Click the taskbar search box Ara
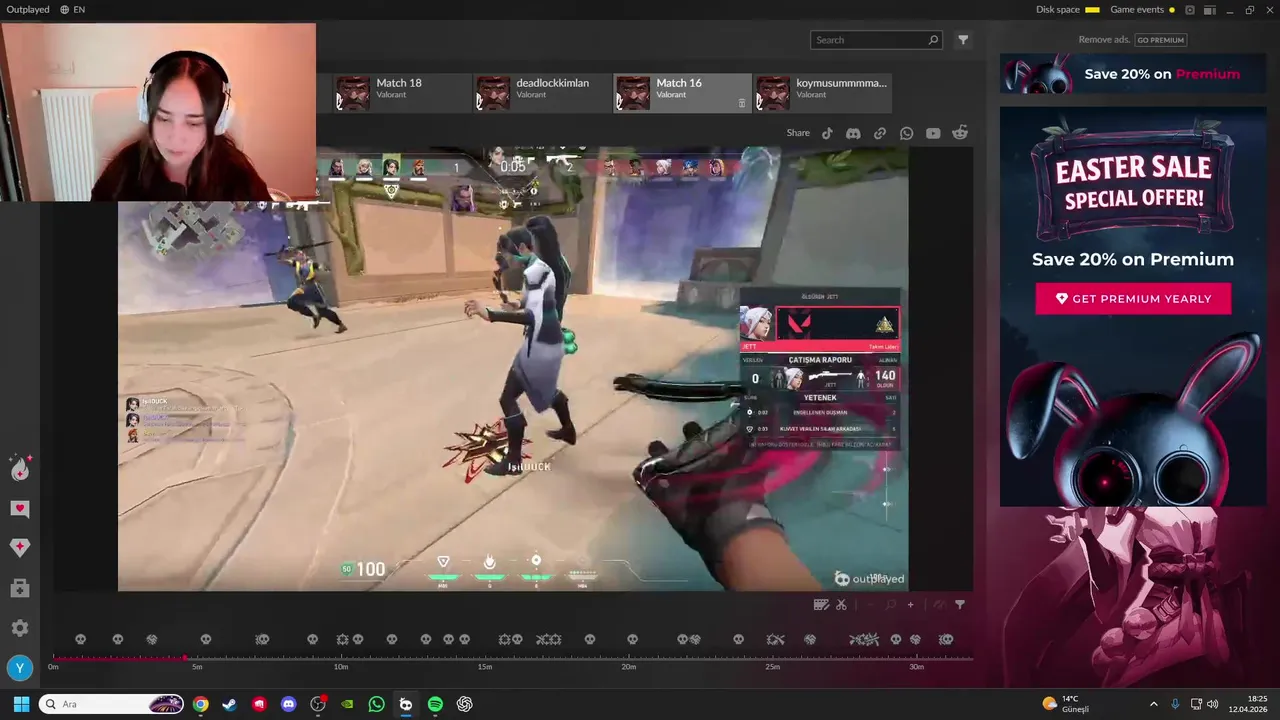This screenshot has height=720, width=1280. (111, 704)
